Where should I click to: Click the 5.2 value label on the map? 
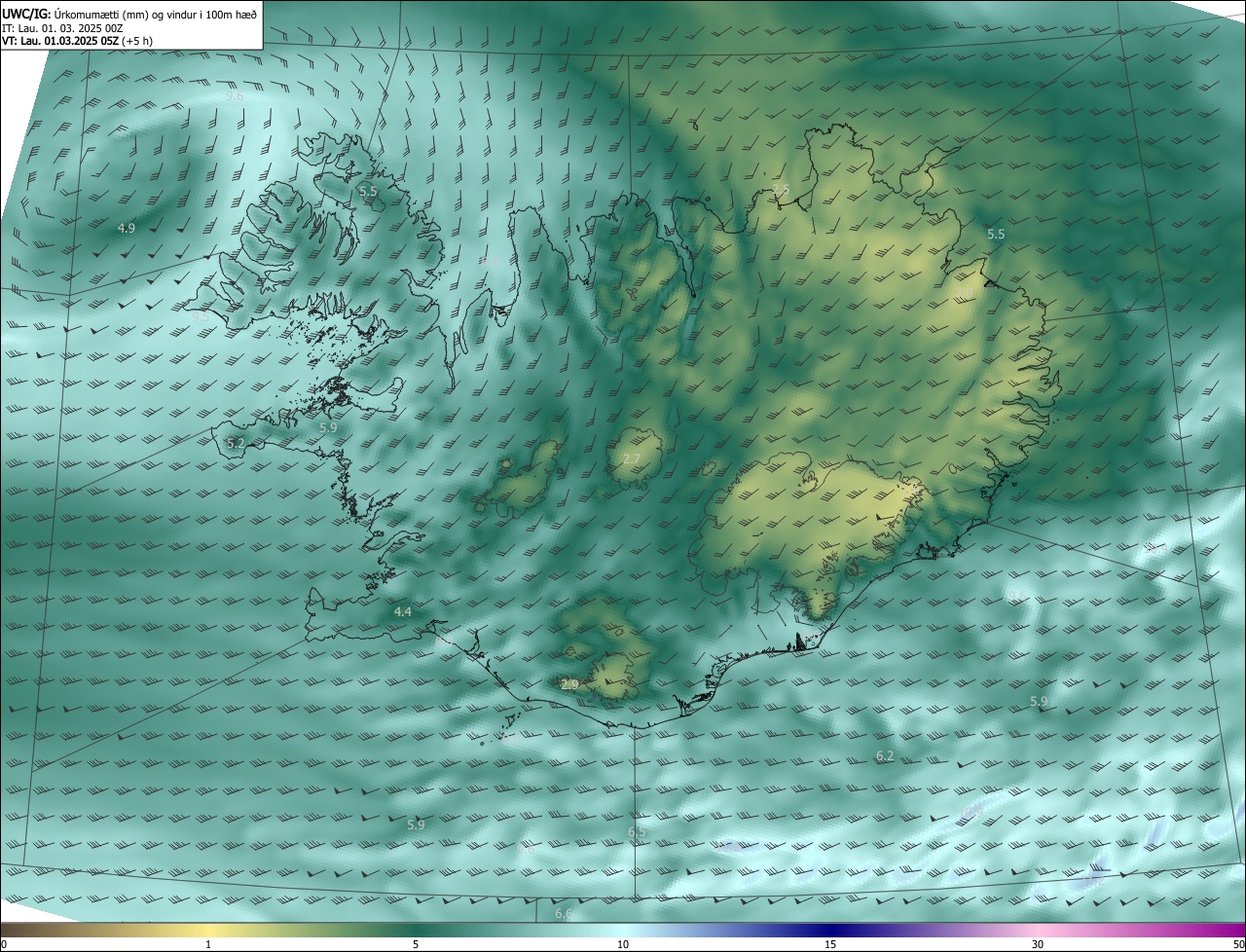click(236, 443)
